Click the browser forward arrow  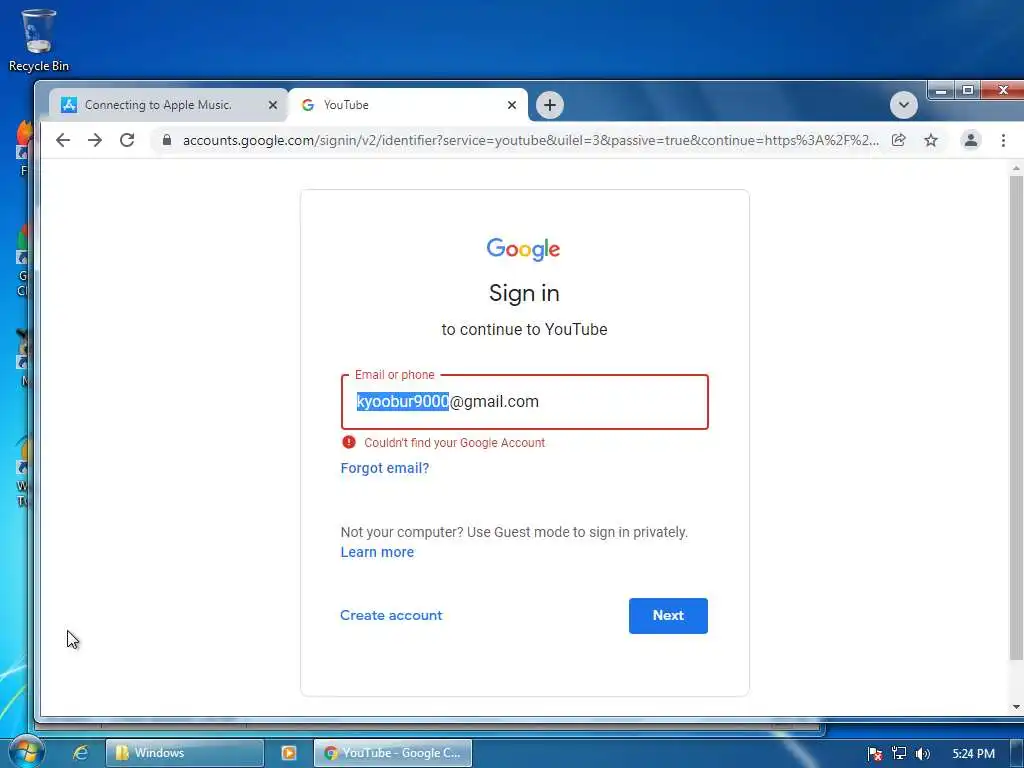tap(95, 140)
